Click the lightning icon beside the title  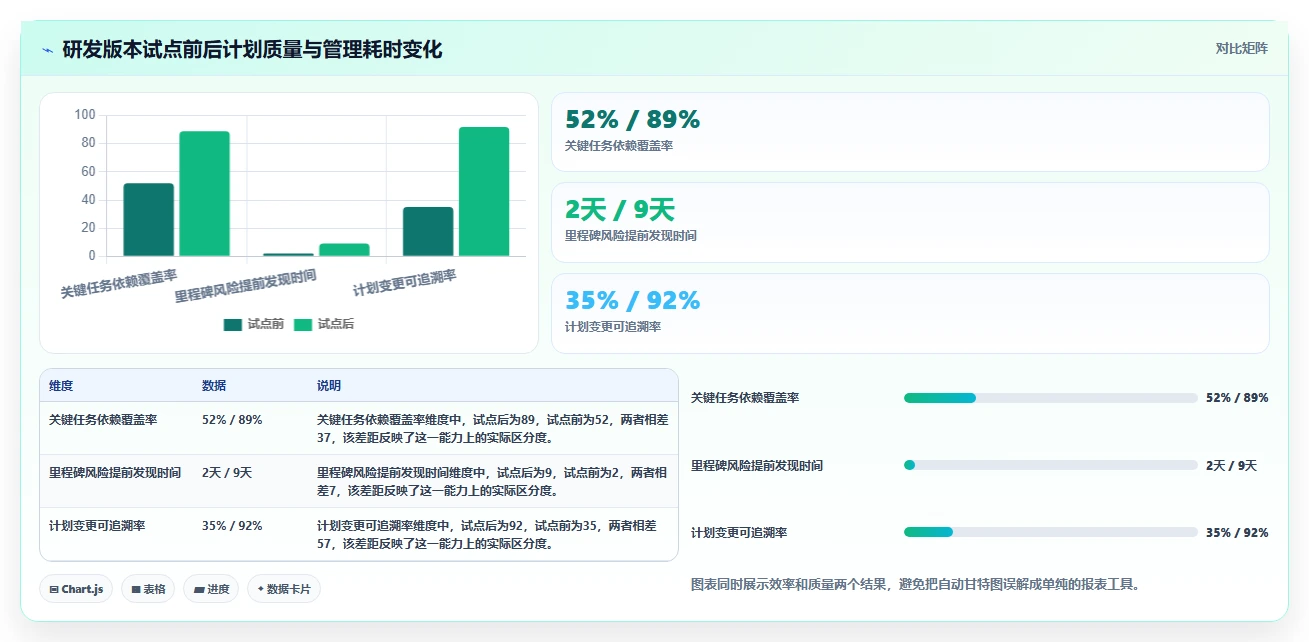coord(47,50)
